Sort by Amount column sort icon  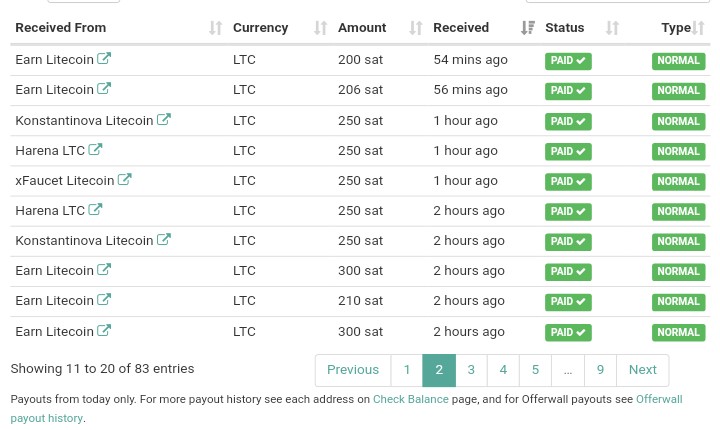pyautogui.click(x=416, y=28)
